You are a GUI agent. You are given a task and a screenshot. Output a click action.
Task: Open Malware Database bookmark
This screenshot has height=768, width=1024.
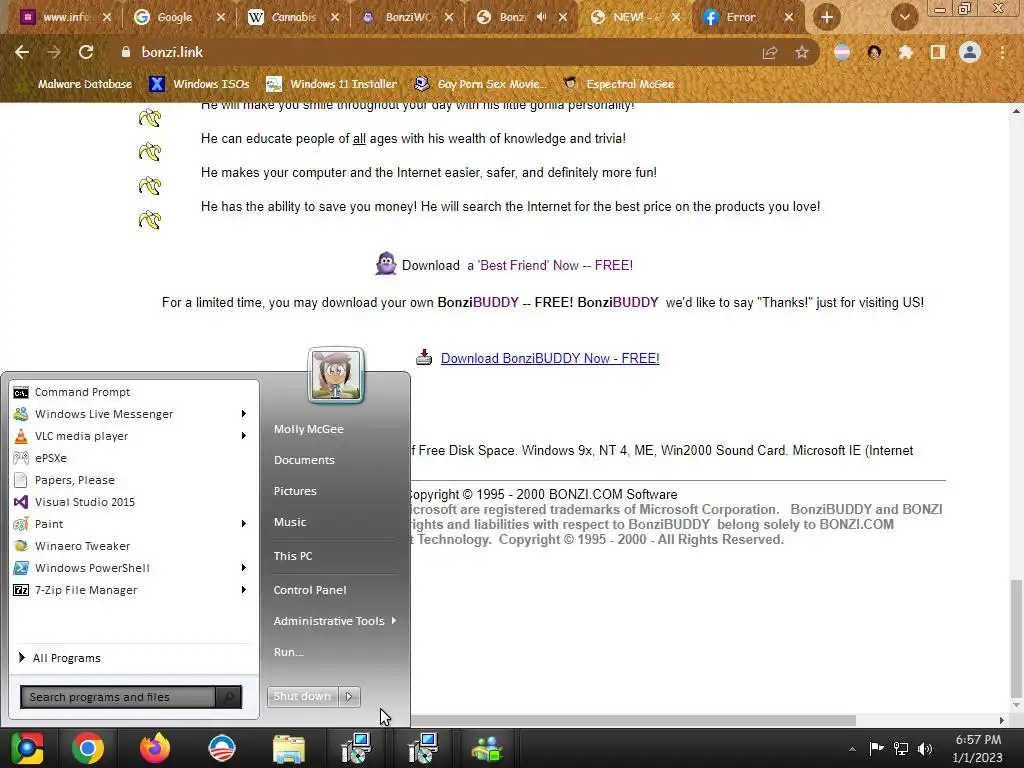pyautogui.click(x=76, y=84)
